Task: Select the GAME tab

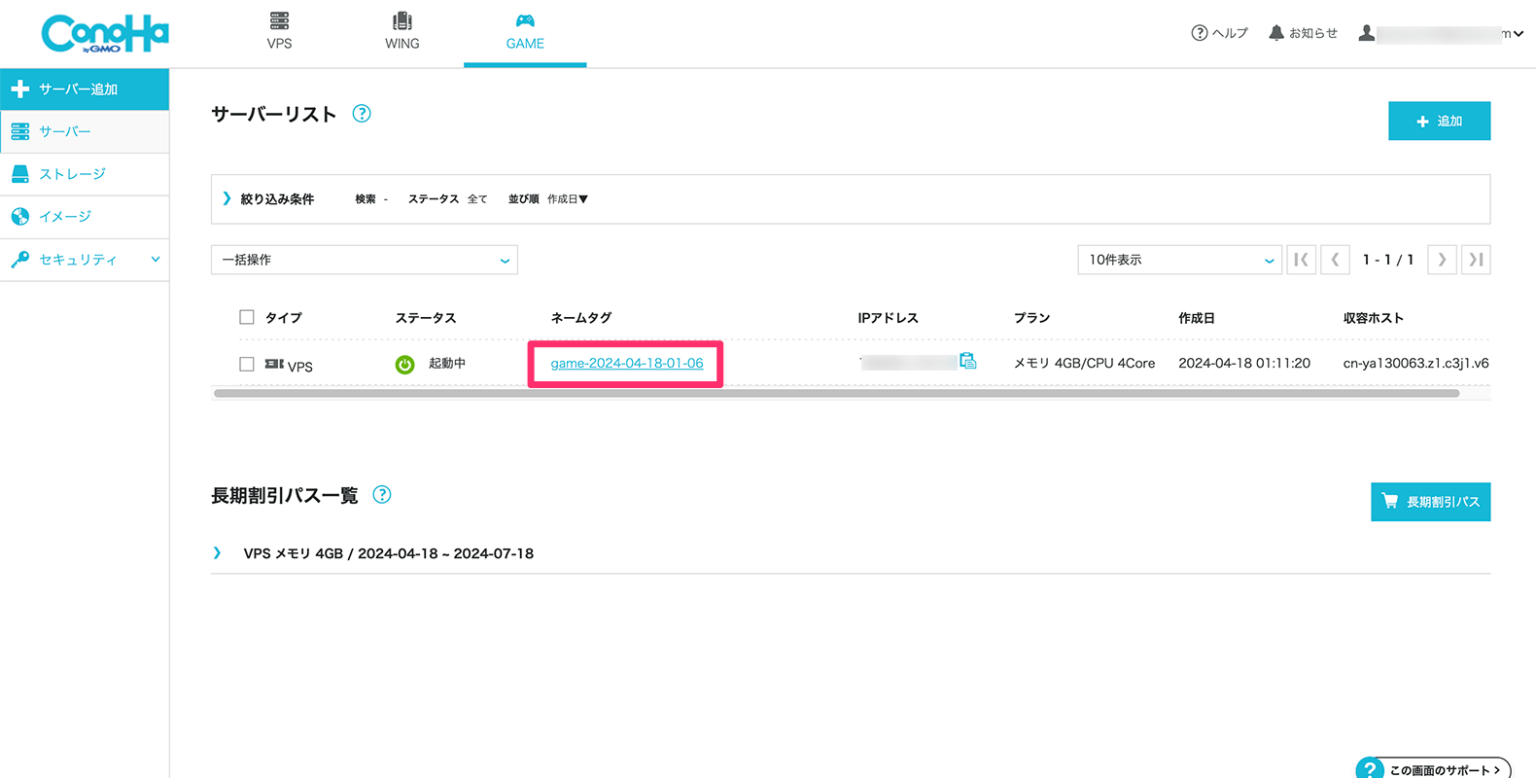Action: [525, 33]
